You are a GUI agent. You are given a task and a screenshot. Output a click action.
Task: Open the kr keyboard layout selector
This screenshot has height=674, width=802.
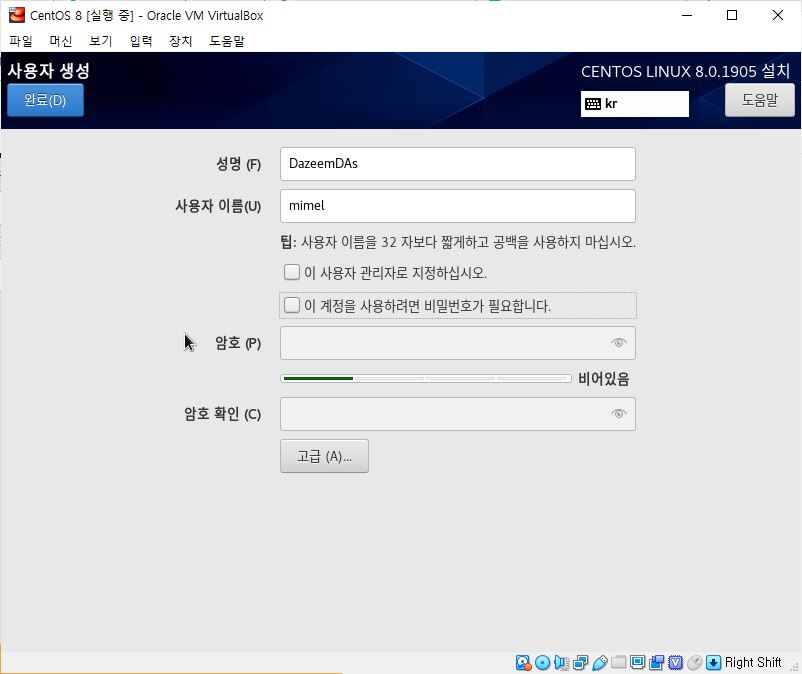[x=635, y=104]
